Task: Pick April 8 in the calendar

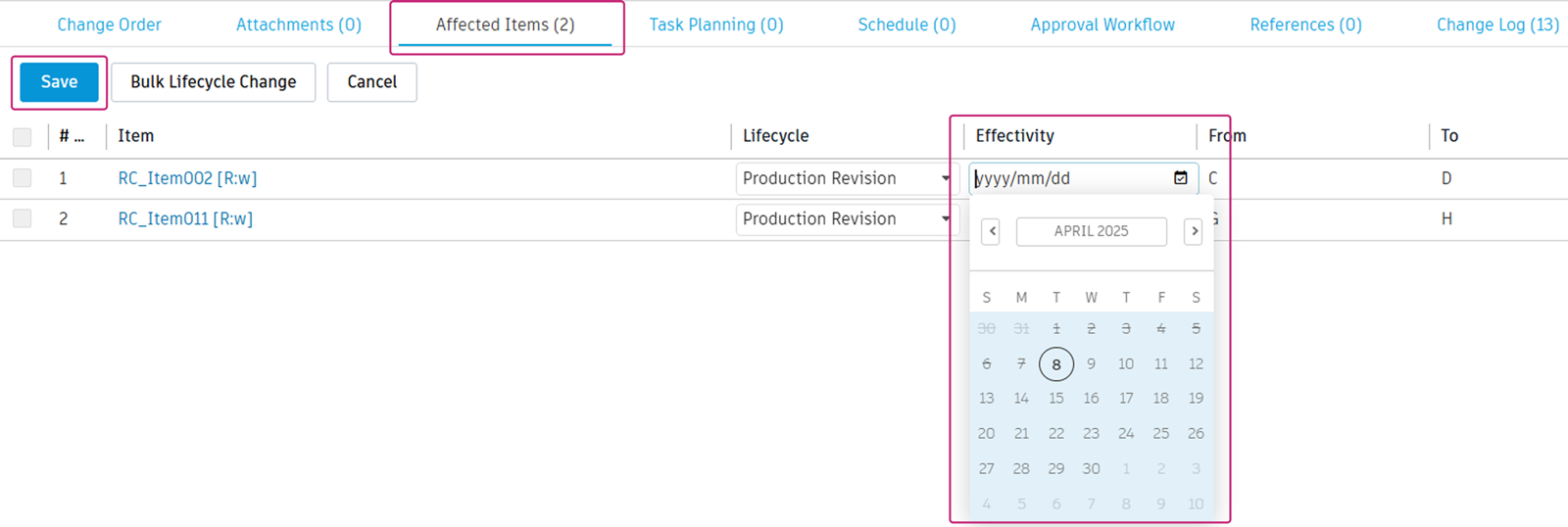Action: click(1056, 364)
